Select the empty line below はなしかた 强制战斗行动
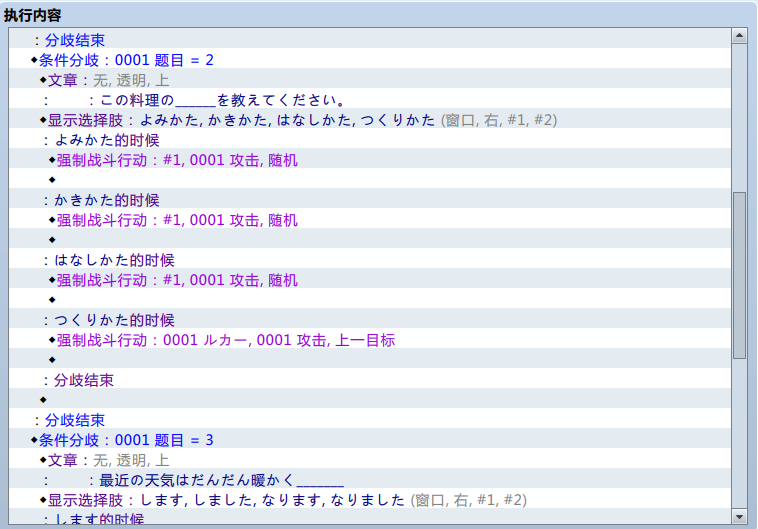 [x=370, y=300]
